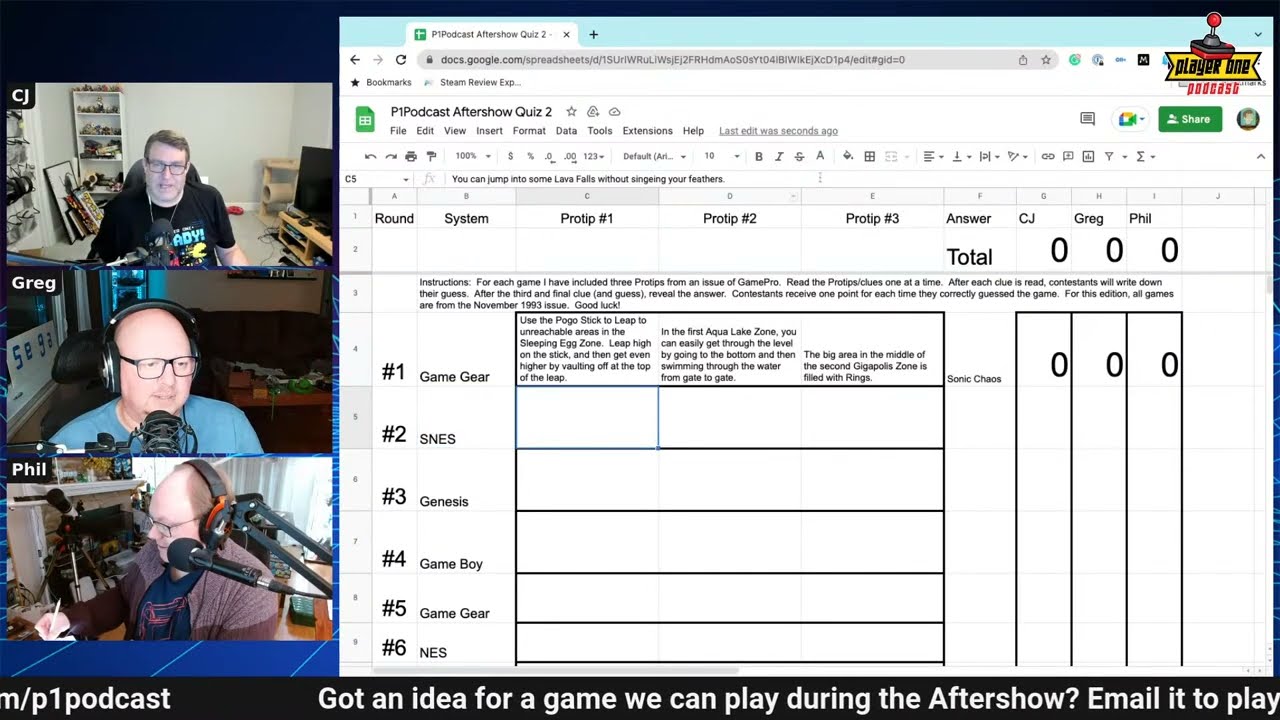Screen dimensions: 1280x720
Task: Share this page from the address bar
Action: tap(1023, 60)
